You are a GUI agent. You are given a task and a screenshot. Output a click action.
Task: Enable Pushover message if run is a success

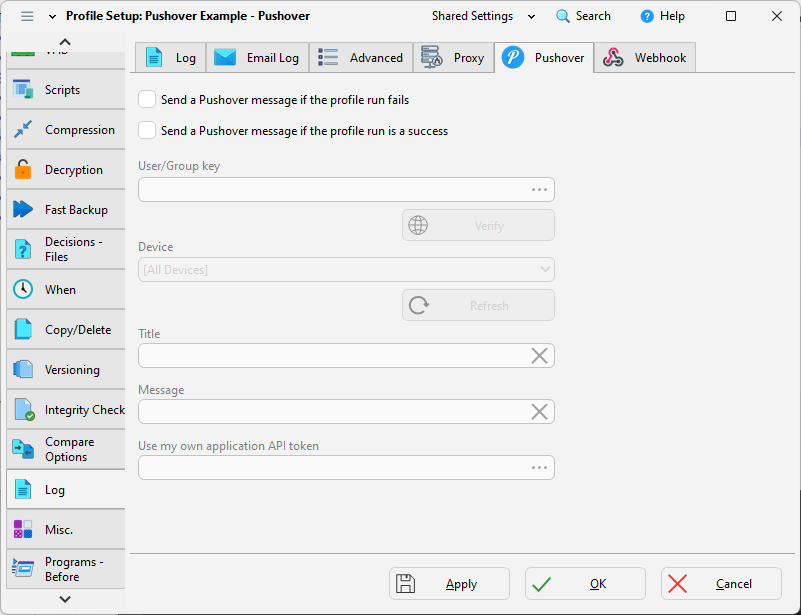(147, 131)
